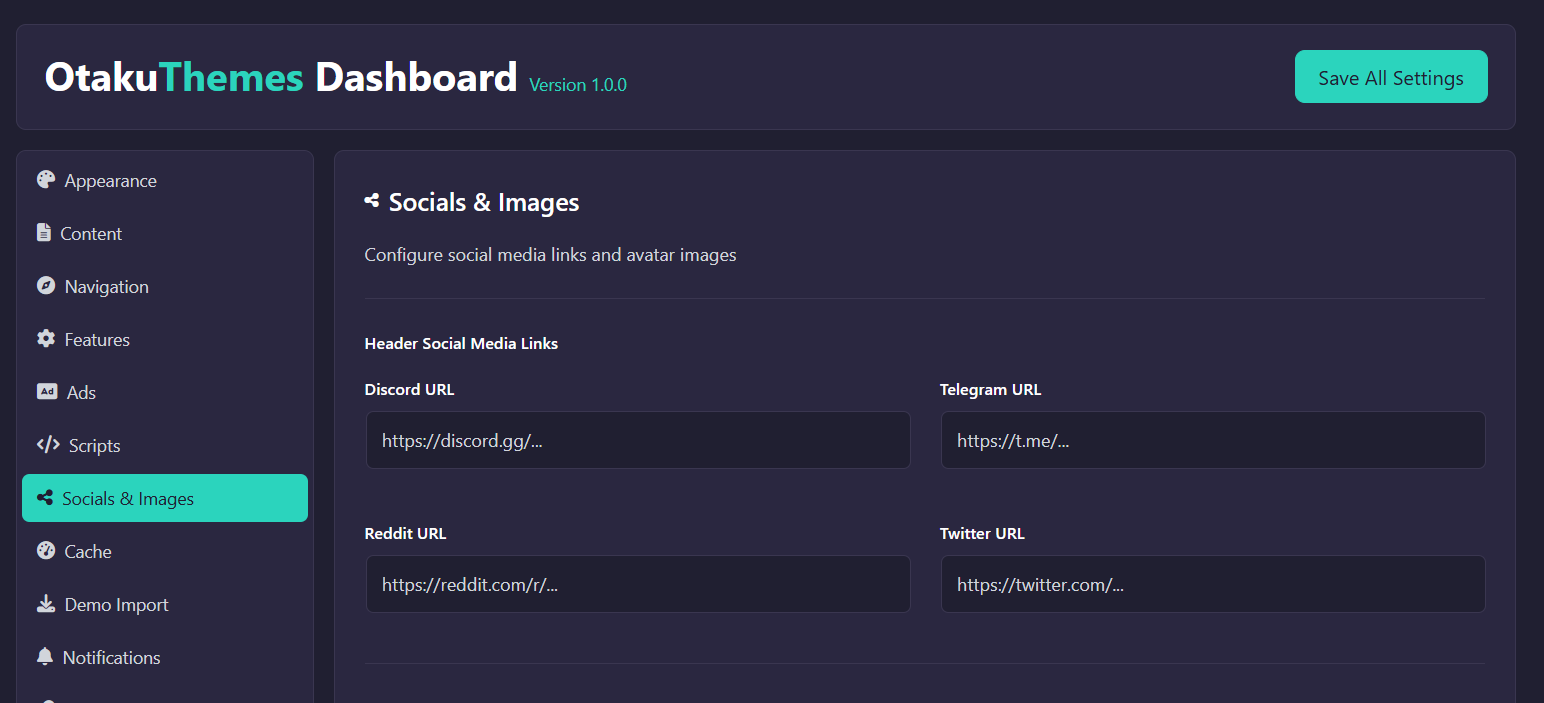
Task: Click inside the Discord URL field
Action: [x=637, y=440]
